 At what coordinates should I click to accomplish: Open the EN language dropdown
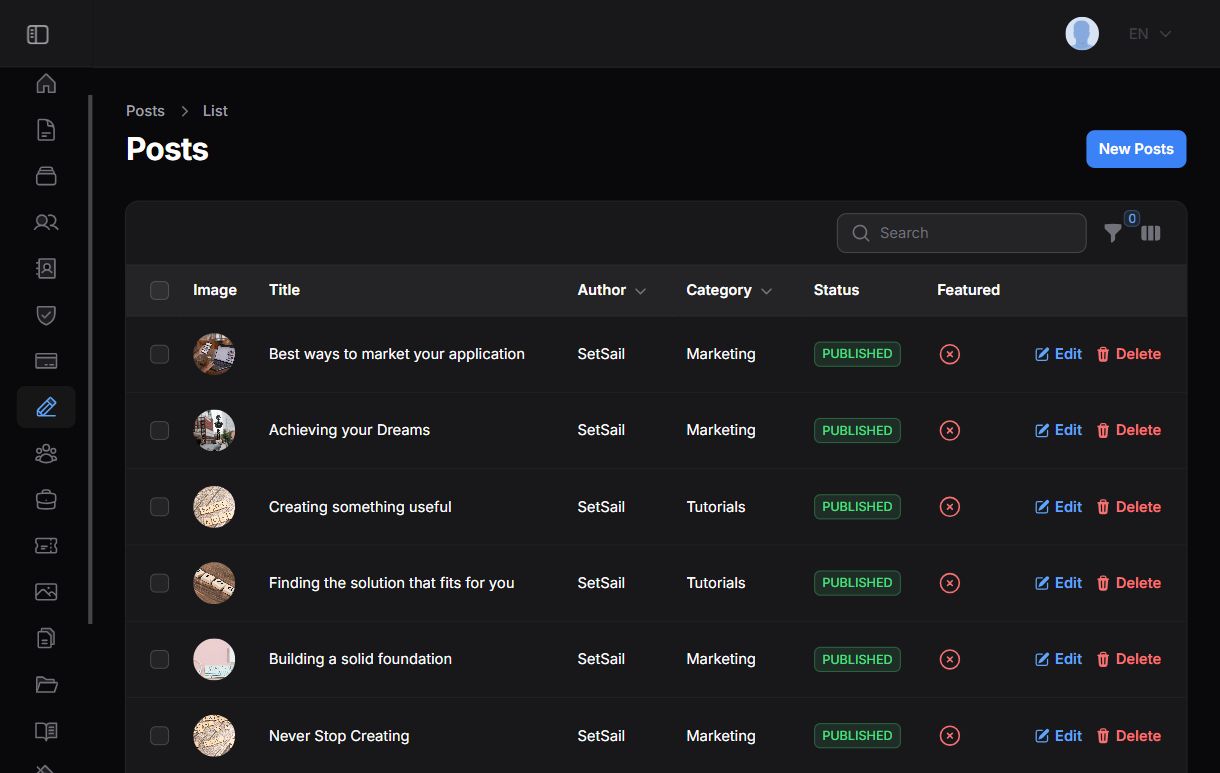(x=1149, y=34)
